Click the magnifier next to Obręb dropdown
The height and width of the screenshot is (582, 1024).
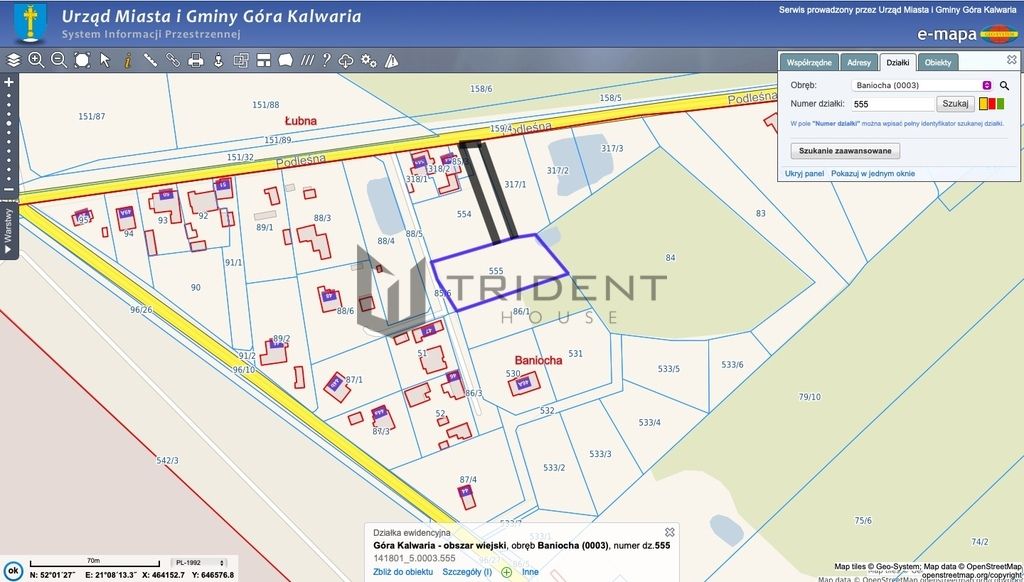[1004, 86]
